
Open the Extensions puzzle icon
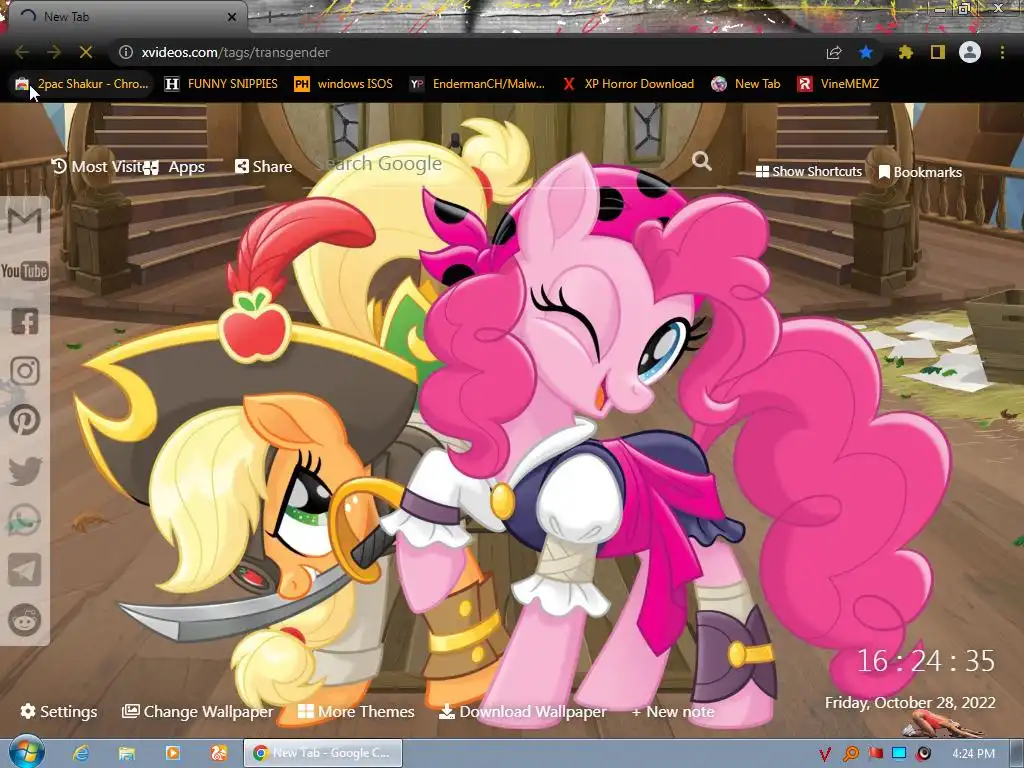tap(906, 52)
